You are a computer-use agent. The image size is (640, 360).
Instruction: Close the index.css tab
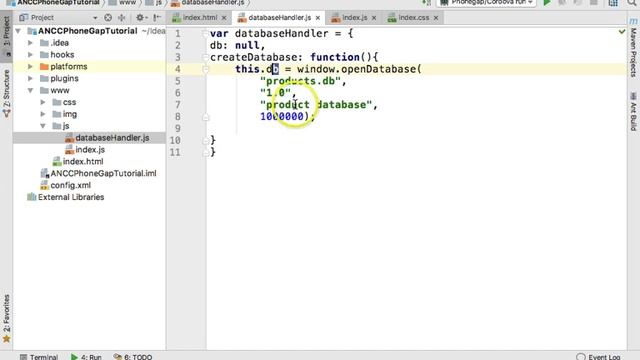coord(436,18)
